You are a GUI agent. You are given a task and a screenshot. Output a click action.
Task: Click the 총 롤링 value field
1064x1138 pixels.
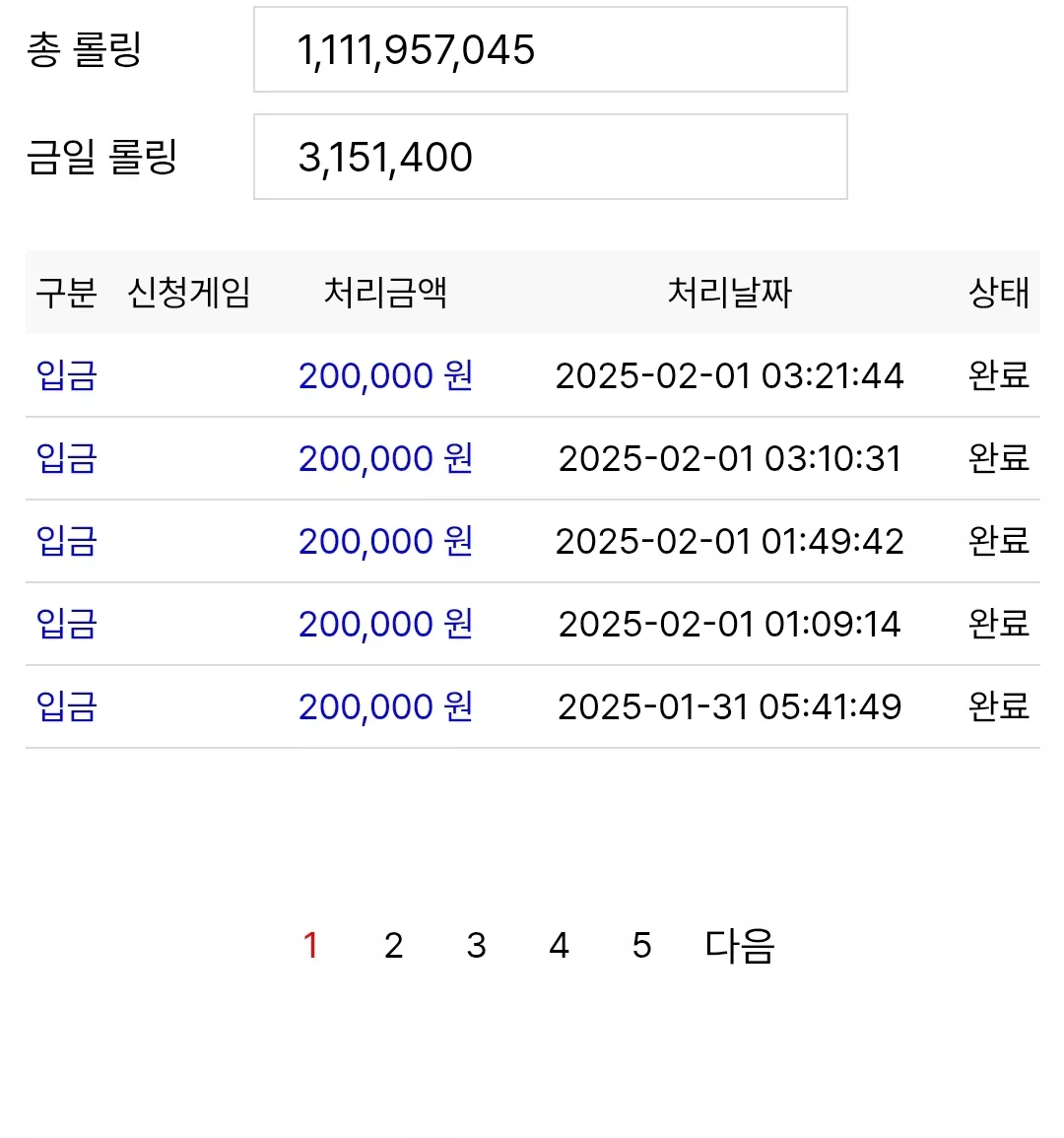(550, 49)
